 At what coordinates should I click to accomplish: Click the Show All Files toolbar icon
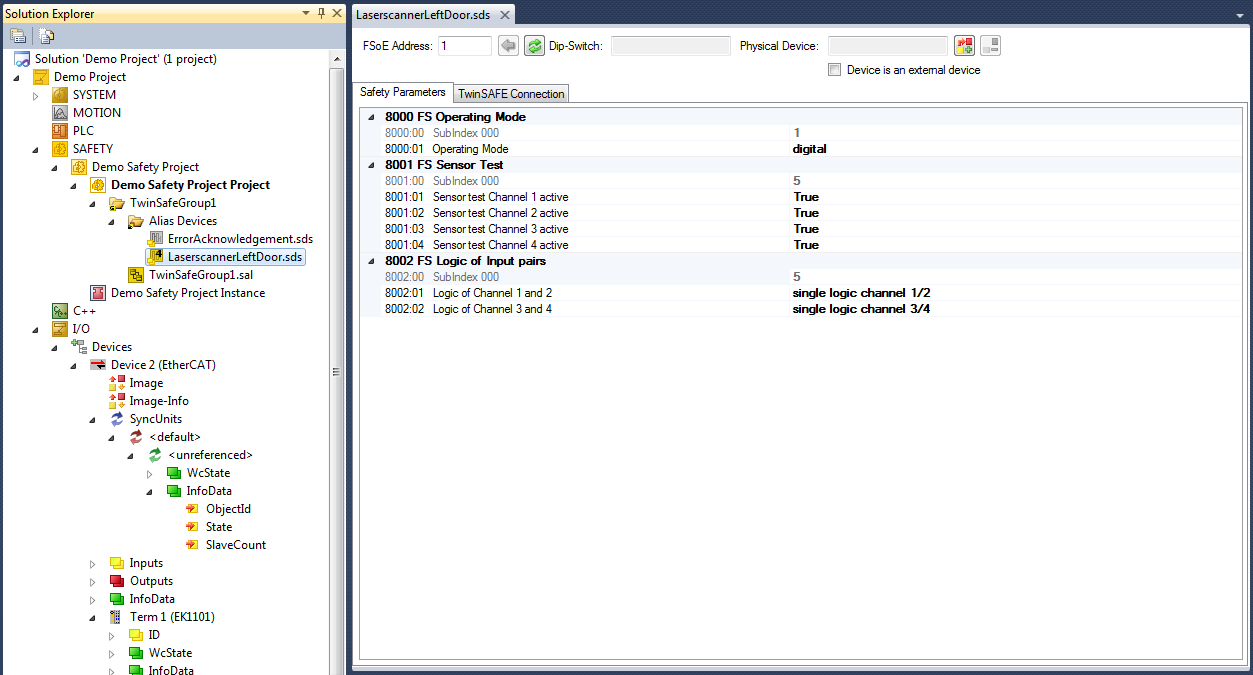point(47,36)
